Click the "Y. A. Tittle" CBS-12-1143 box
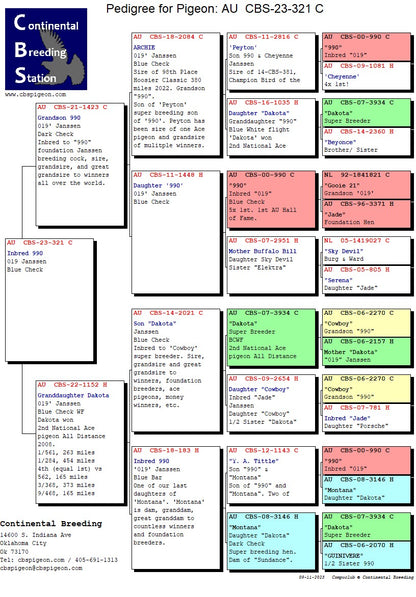Screen dimensions: 416x597 pyautogui.click(x=271, y=475)
